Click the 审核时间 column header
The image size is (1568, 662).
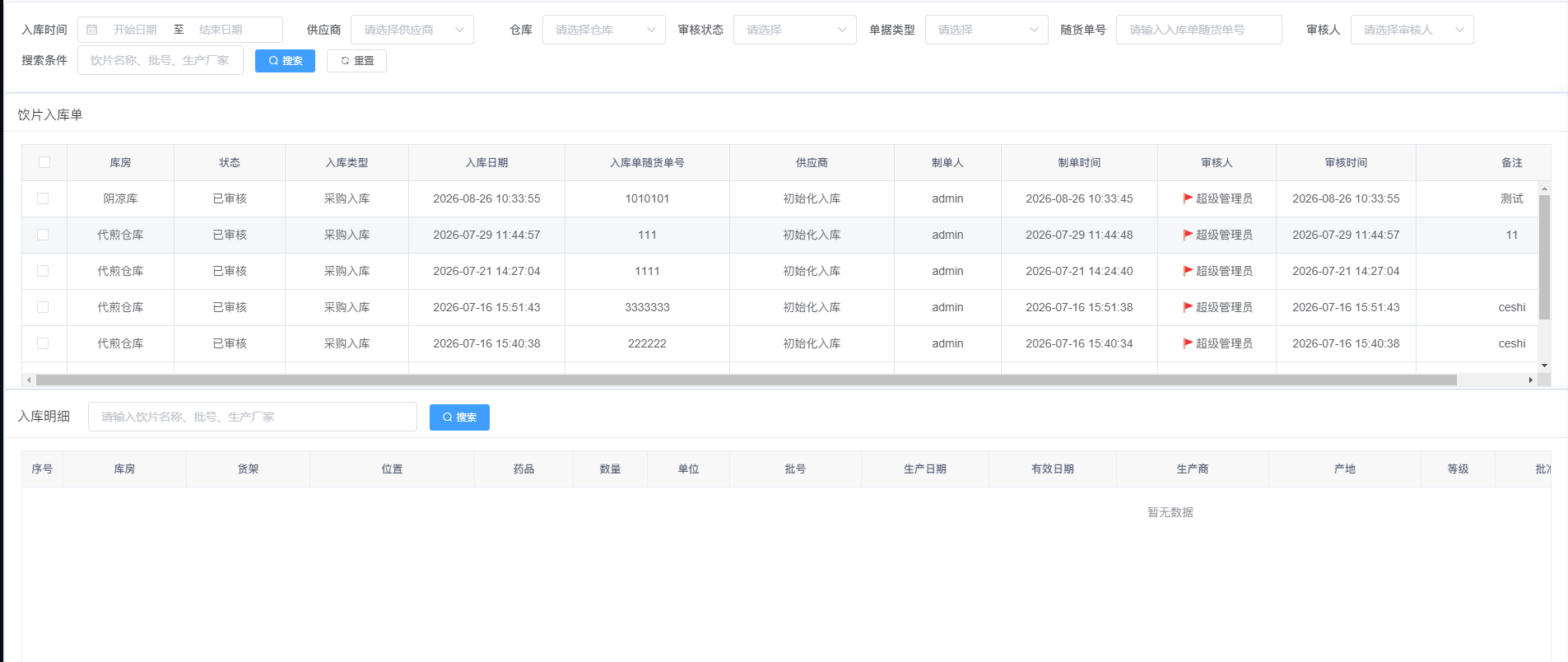1346,163
